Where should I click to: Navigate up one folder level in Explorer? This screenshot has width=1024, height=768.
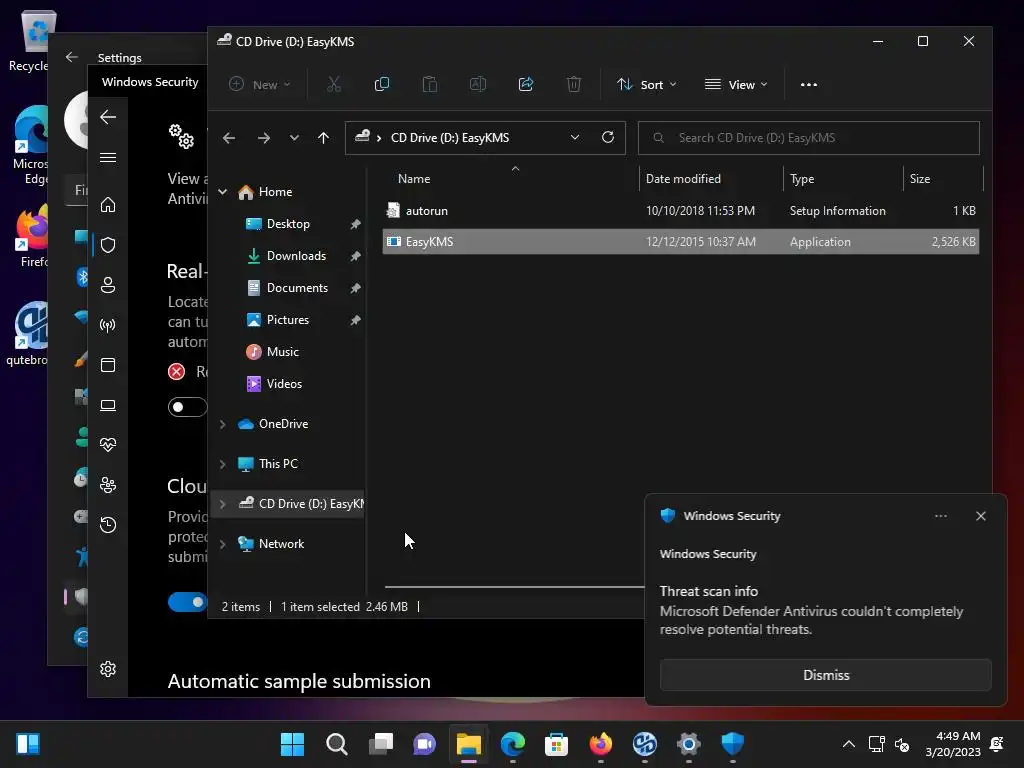[323, 138]
